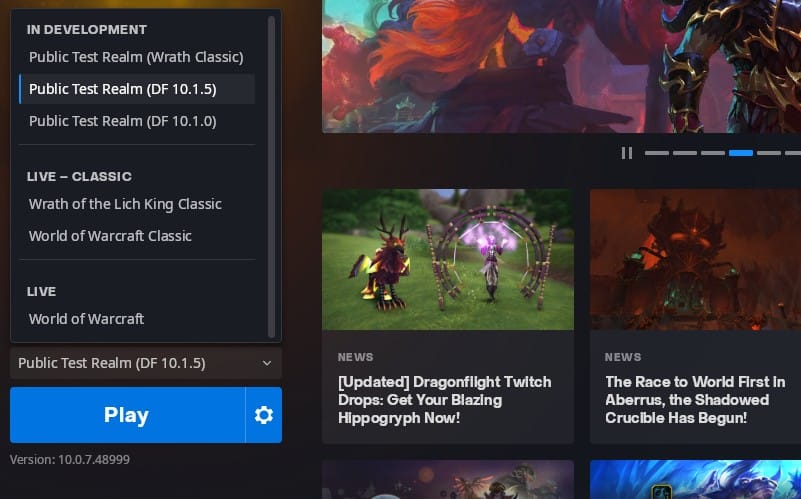
Task: Jump to fifth carousel slide indicator
Action: pos(769,153)
